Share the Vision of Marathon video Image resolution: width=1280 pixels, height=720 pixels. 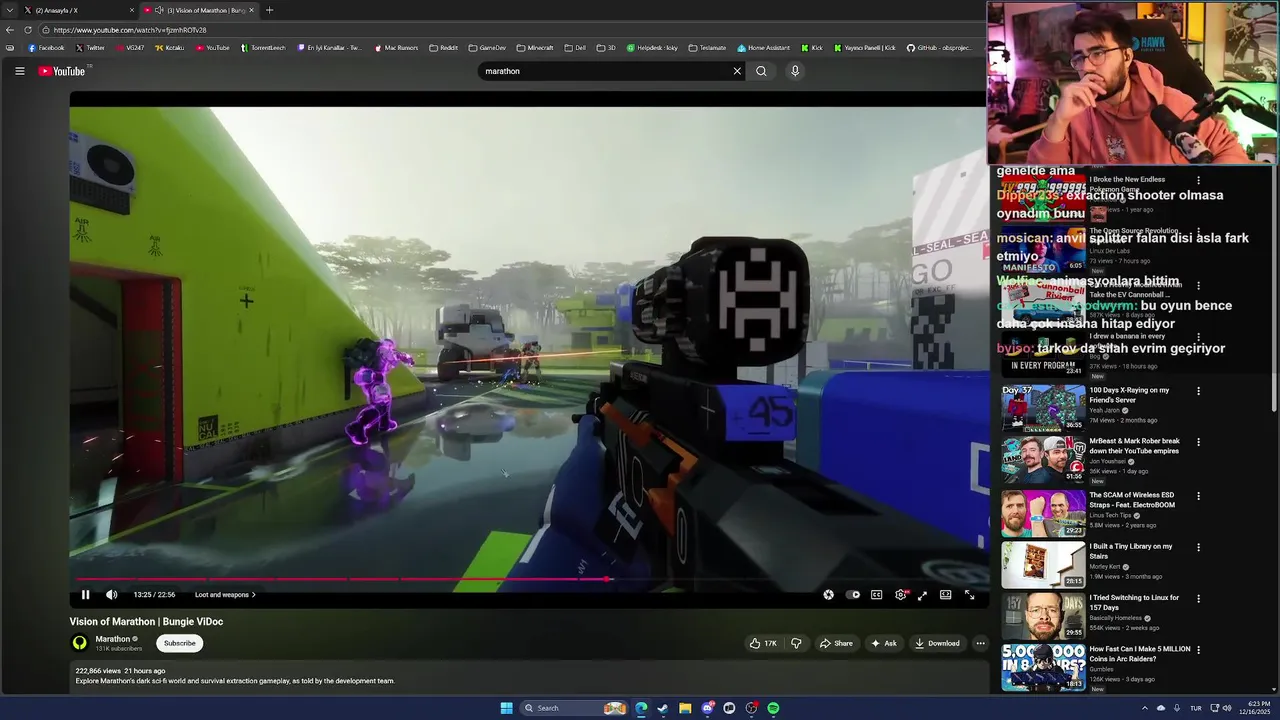point(836,643)
